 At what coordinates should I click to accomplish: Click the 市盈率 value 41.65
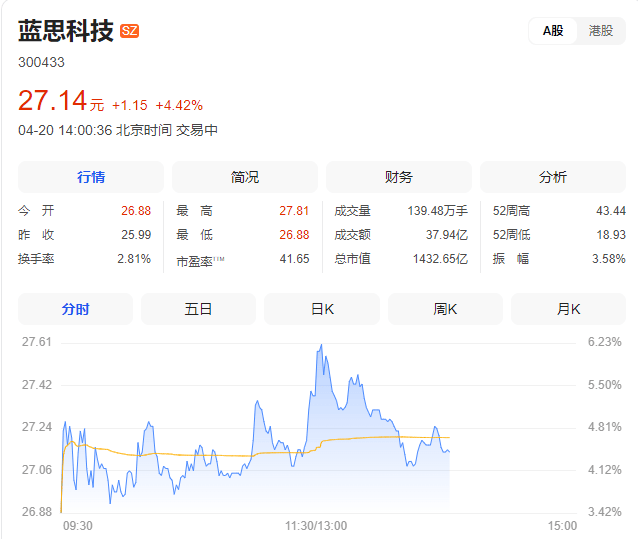click(294, 259)
